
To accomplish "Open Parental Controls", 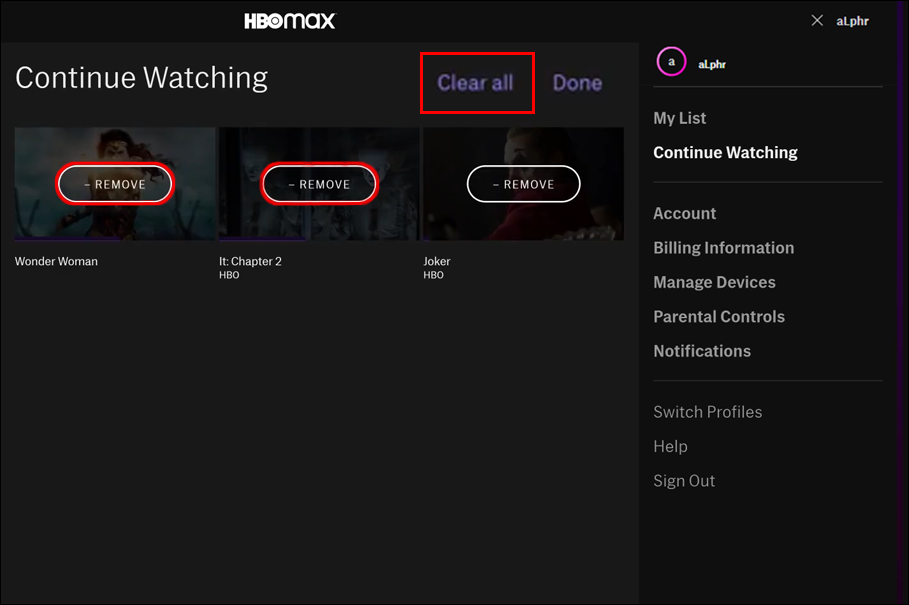I will [x=719, y=316].
